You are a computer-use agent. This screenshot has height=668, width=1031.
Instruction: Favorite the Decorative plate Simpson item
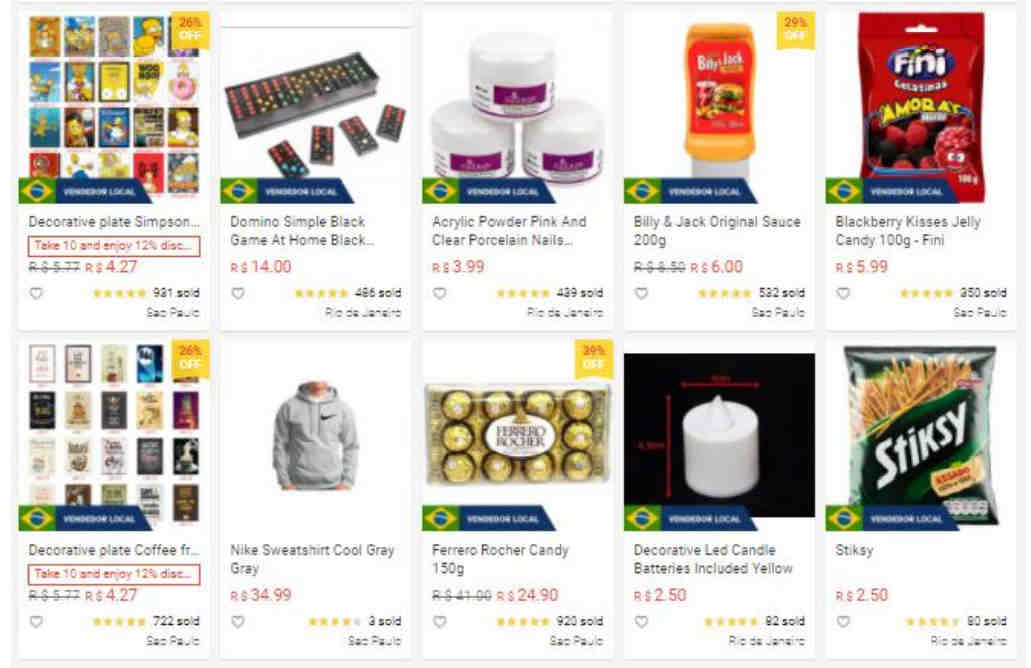point(36,293)
